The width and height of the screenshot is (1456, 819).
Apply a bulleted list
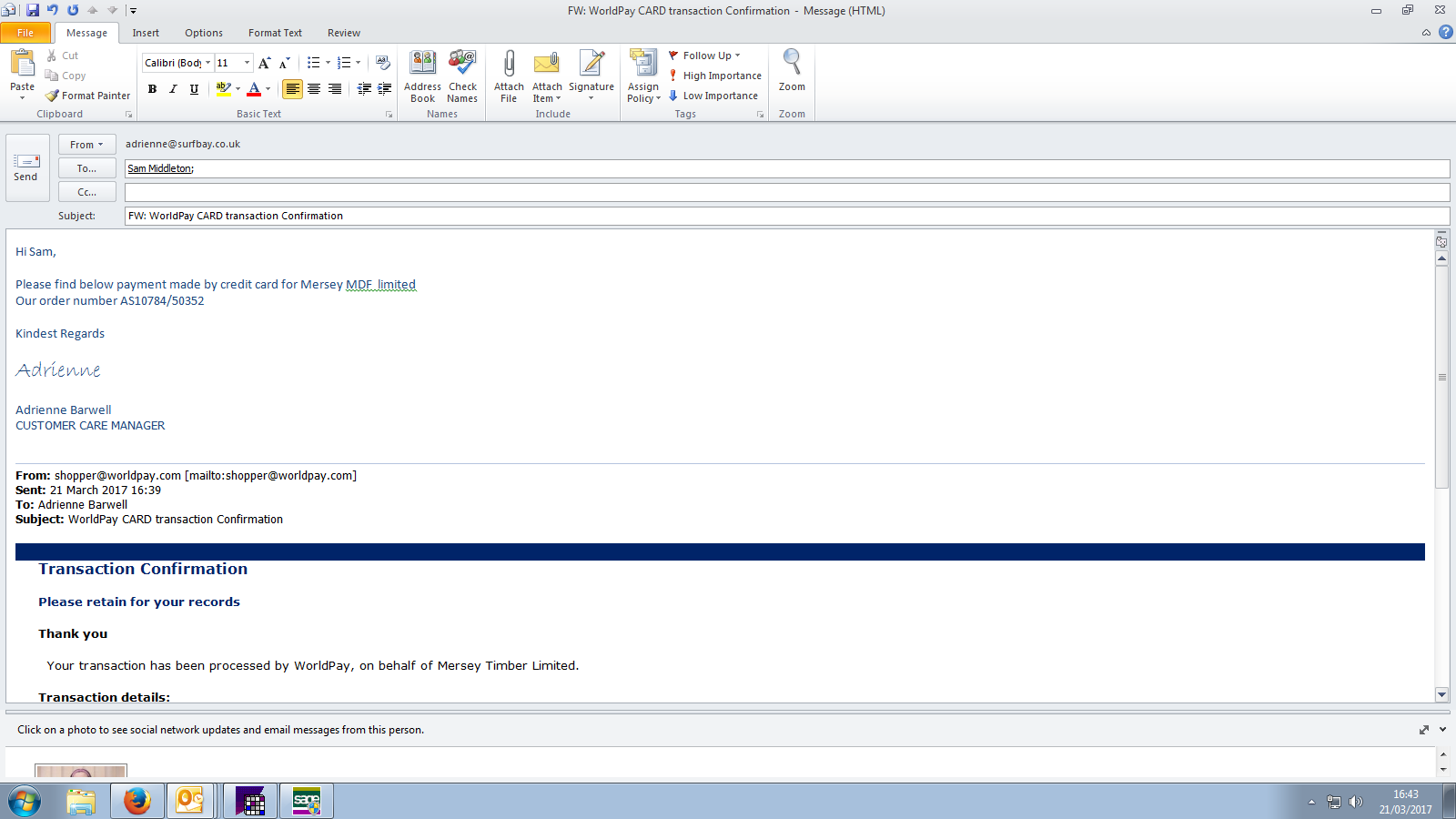[313, 63]
